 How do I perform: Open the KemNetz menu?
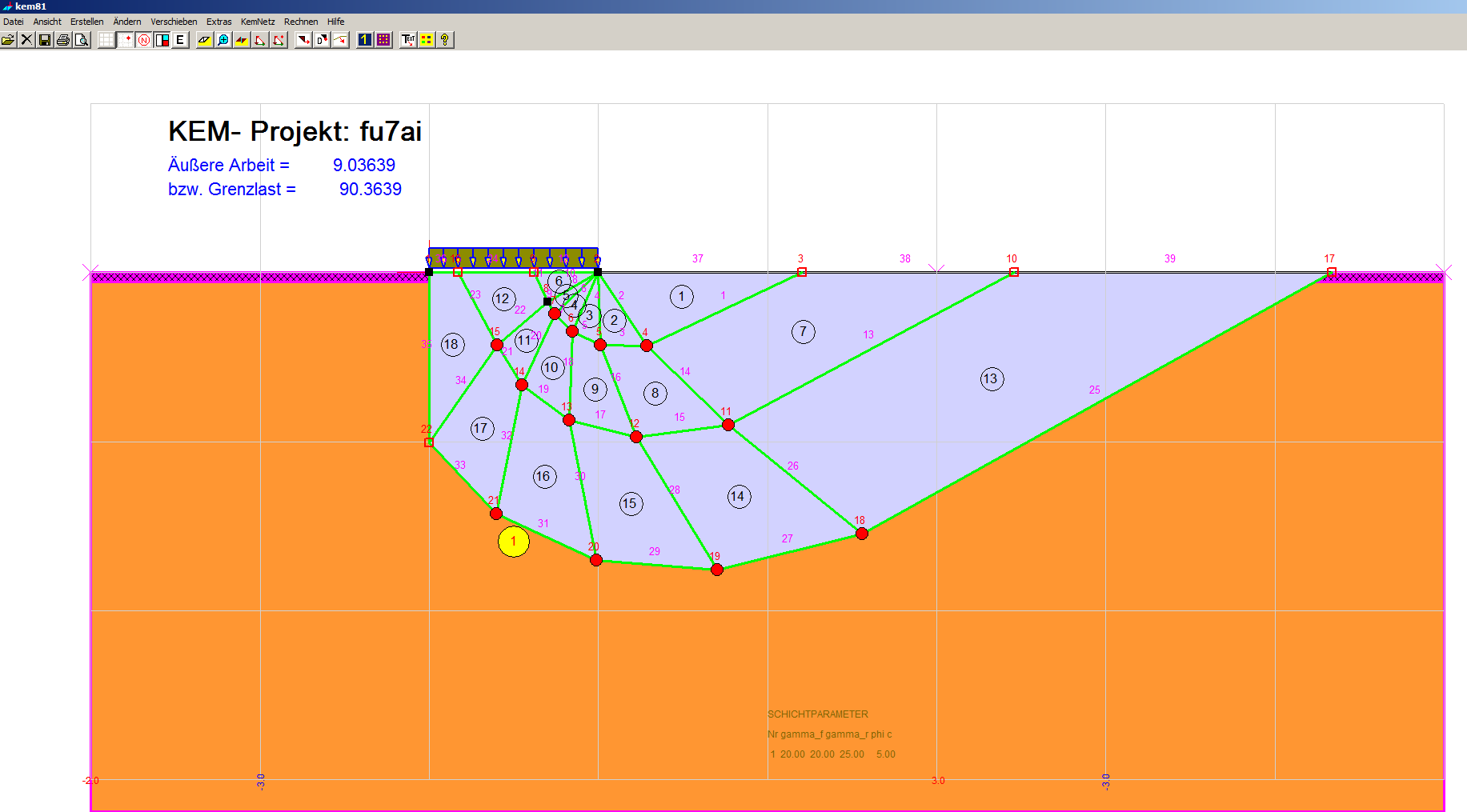(258, 22)
